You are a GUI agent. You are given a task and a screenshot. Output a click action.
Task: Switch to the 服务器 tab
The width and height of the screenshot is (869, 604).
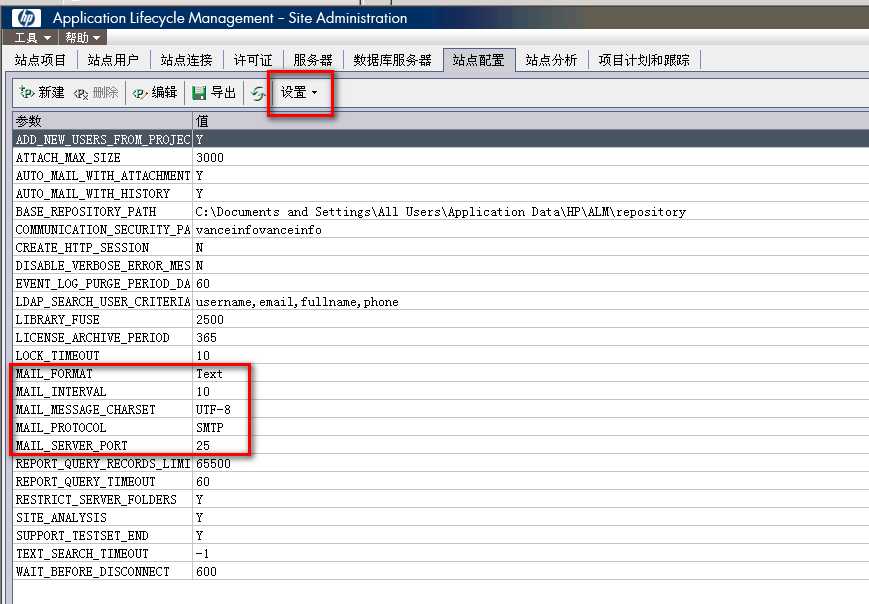[x=313, y=60]
